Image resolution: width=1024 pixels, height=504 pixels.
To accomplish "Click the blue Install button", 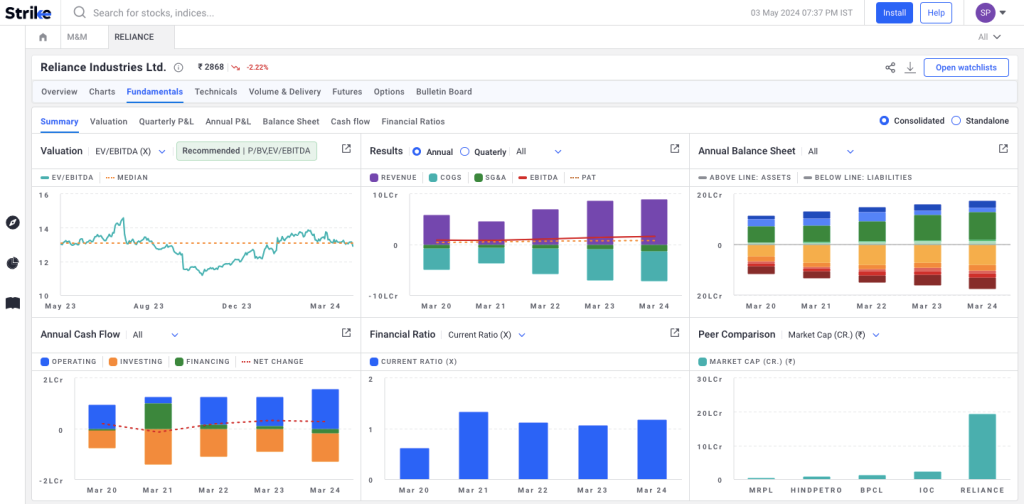I will pos(894,13).
